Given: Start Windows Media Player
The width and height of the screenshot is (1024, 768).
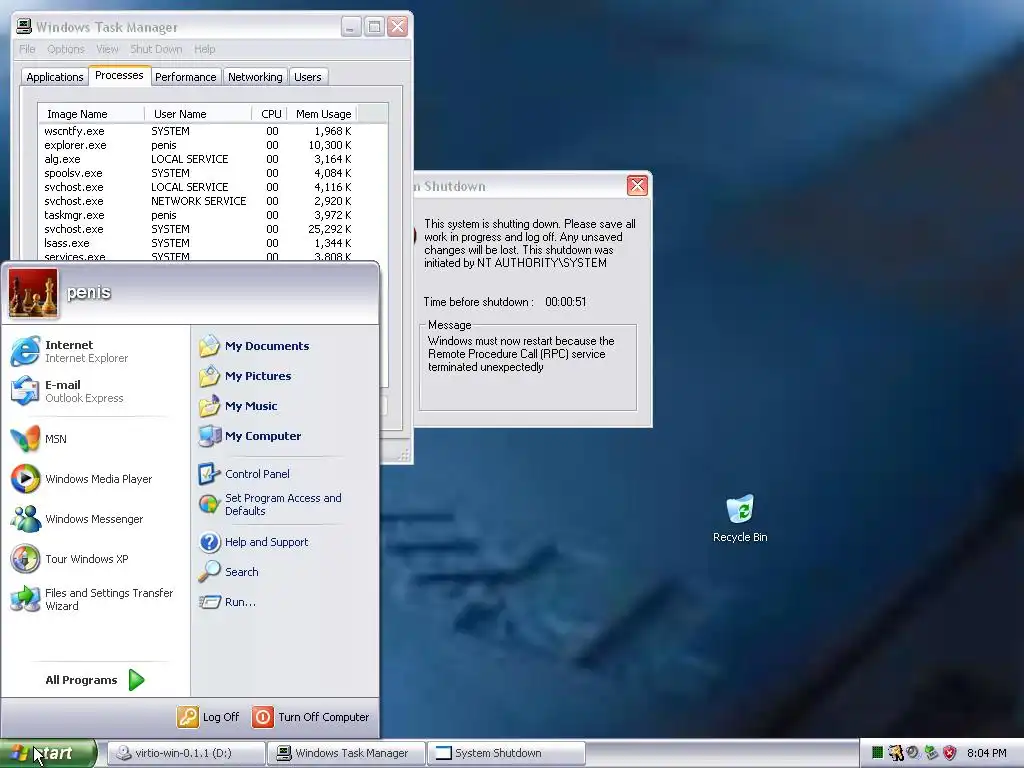Looking at the screenshot, I should click(x=82, y=479).
